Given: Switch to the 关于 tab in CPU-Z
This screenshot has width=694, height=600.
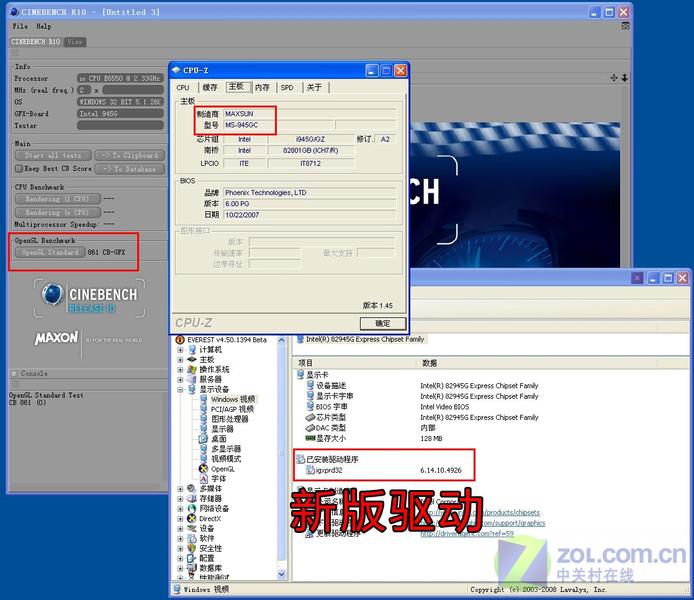Looking at the screenshot, I should tap(314, 88).
